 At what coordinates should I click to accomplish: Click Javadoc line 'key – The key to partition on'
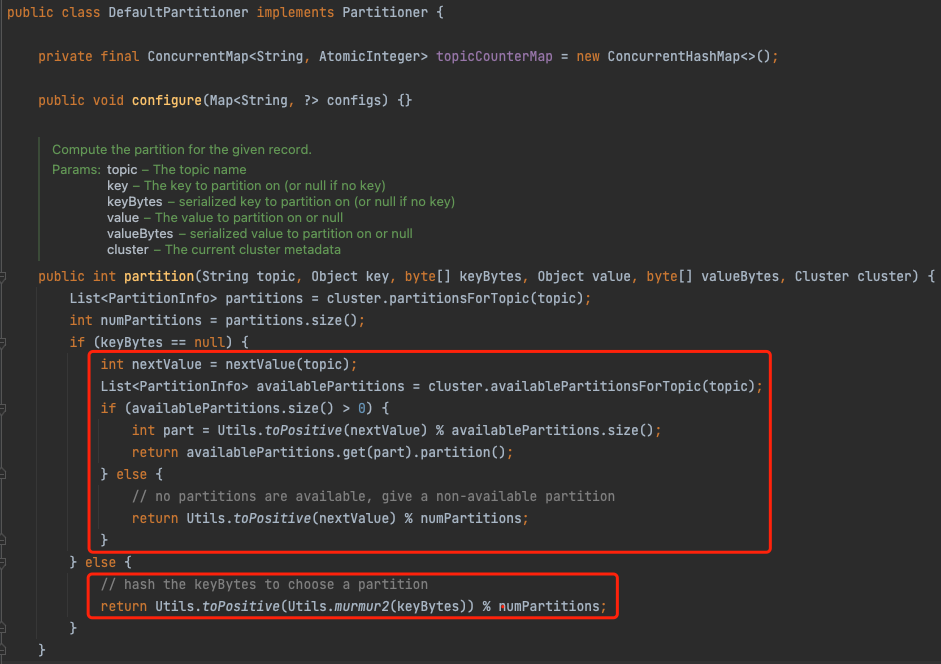(x=246, y=186)
